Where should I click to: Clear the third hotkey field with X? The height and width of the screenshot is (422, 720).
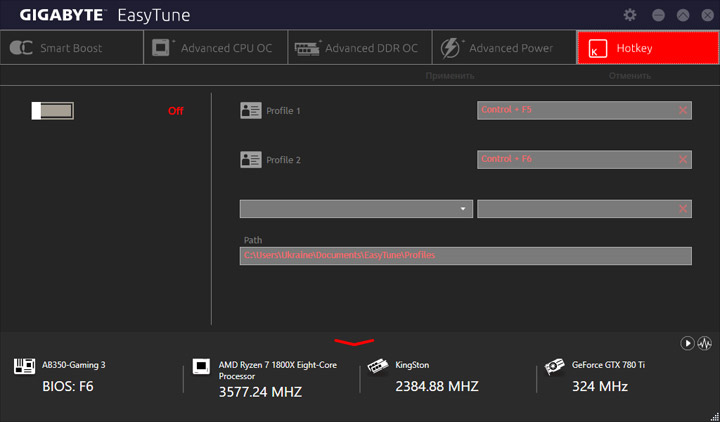coord(683,208)
